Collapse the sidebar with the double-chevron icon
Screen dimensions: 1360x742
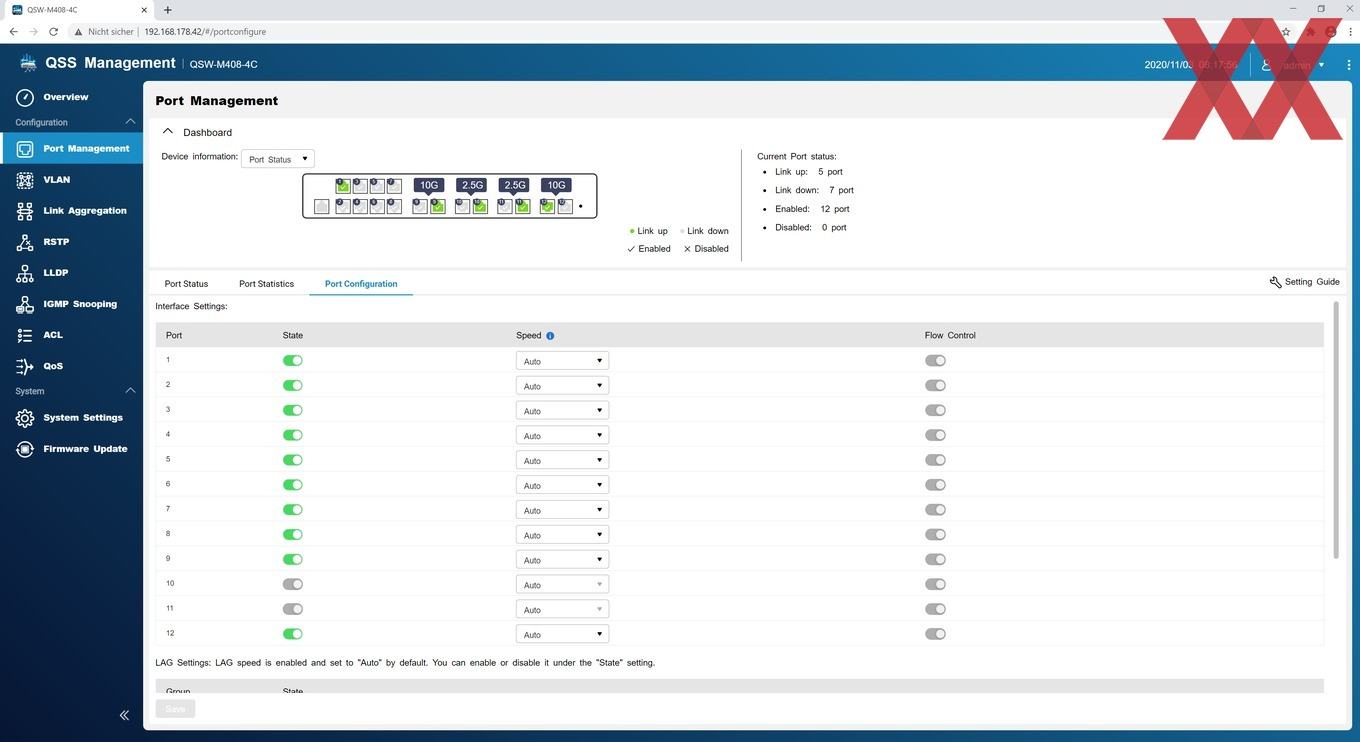point(124,715)
